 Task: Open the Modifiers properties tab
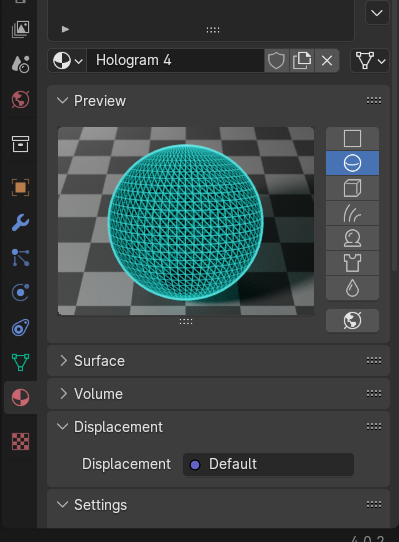tap(20, 222)
